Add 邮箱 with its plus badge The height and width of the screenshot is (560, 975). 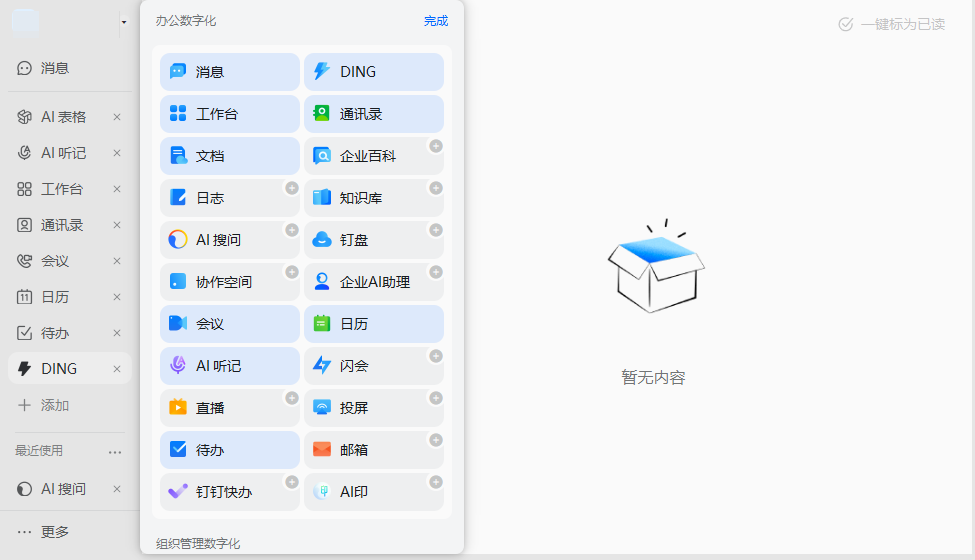(x=436, y=440)
